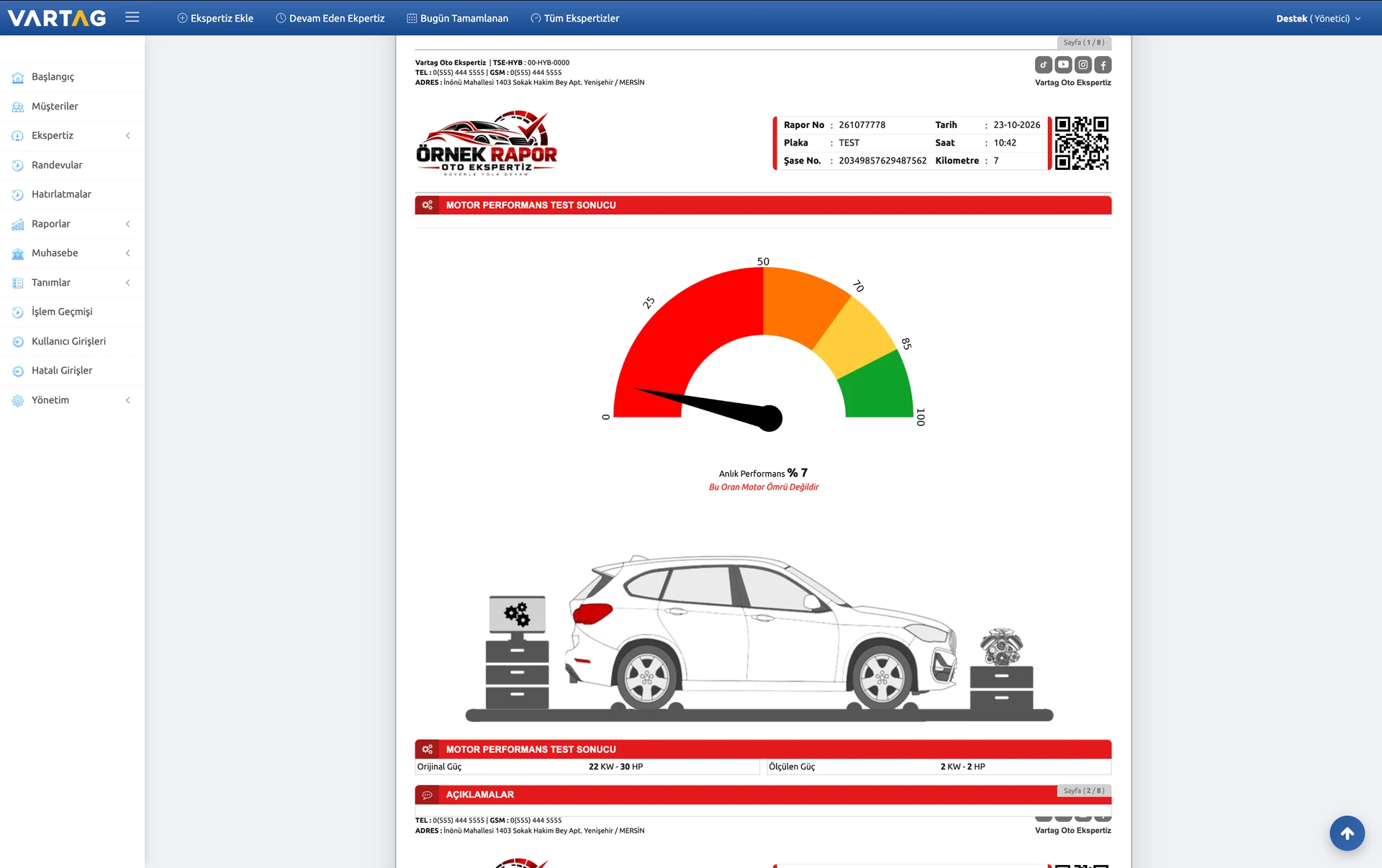This screenshot has height=868, width=1382.
Task: Click the green segment of gauge
Action: coord(880,389)
